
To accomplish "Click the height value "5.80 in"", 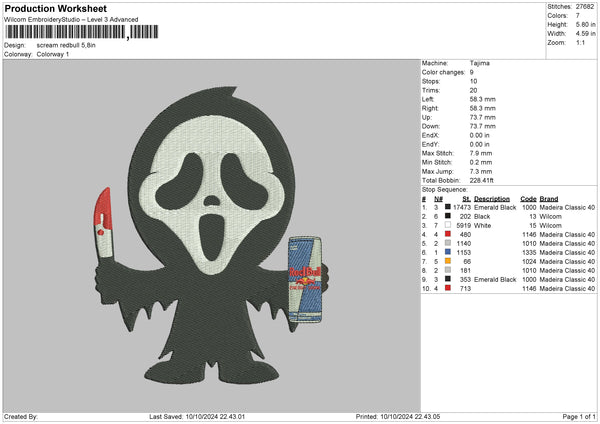I will [x=585, y=24].
